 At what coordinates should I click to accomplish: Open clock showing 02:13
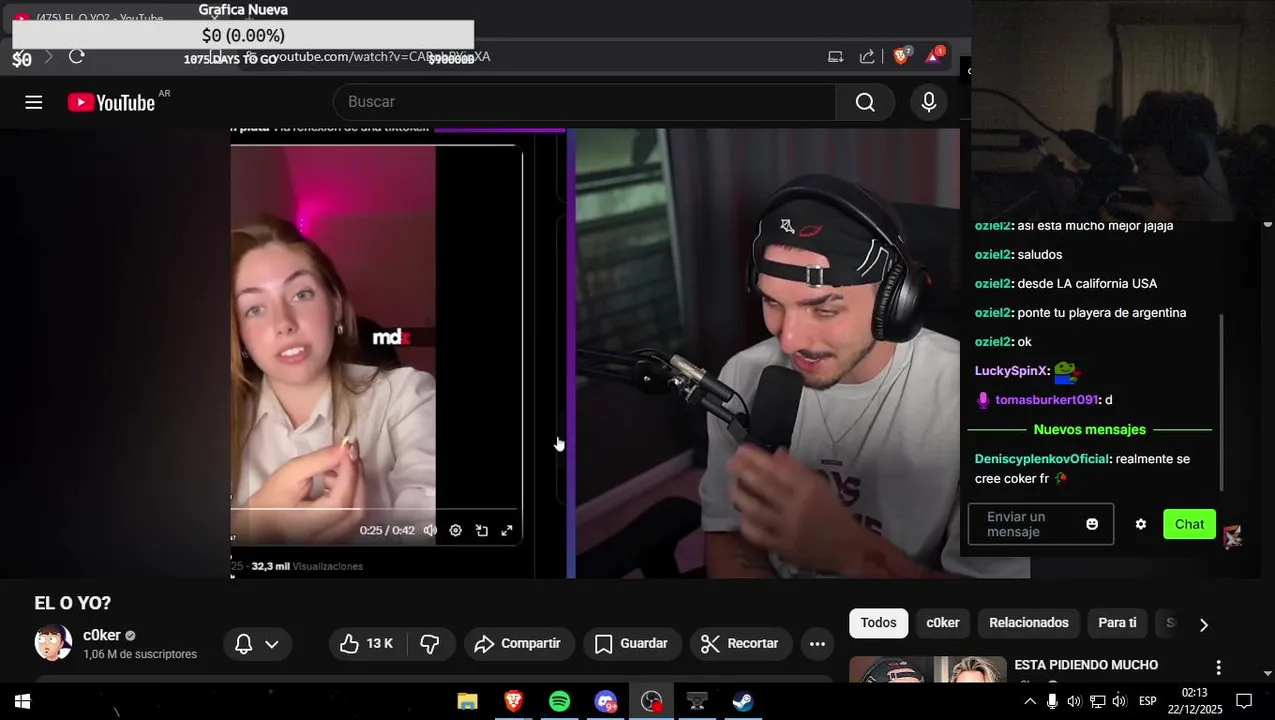point(1195,702)
